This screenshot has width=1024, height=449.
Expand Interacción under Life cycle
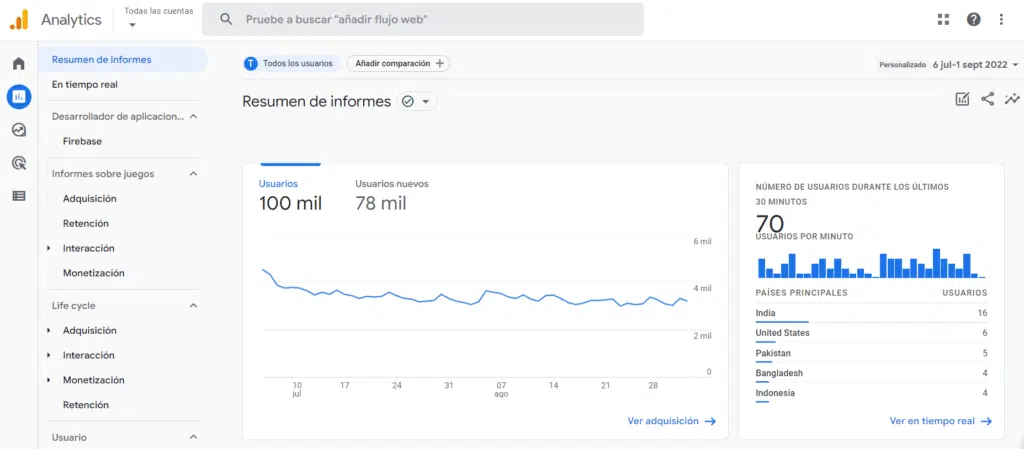[49, 356]
